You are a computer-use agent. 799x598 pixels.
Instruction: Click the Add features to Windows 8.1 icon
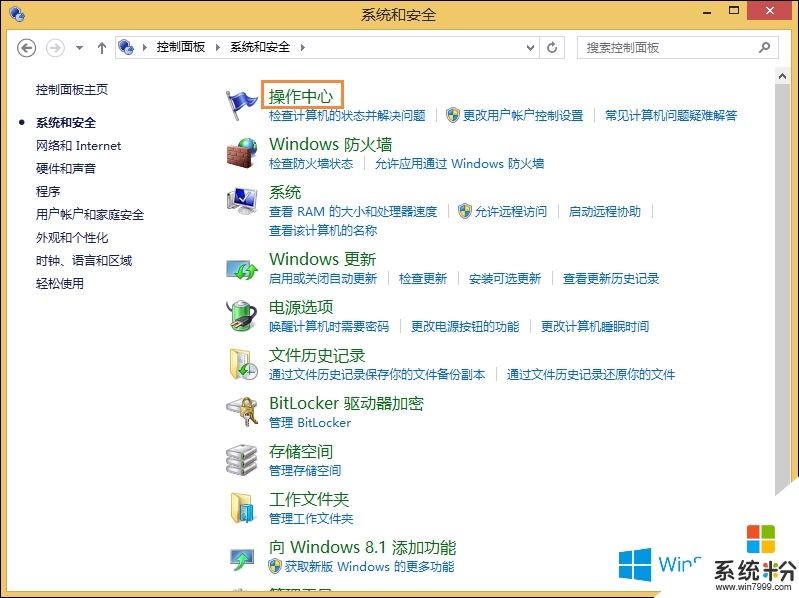tap(241, 559)
